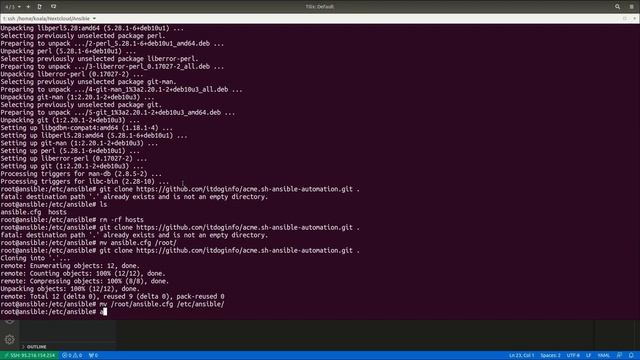The width and height of the screenshot is (640, 360).
Task: Select the UTF-8 encoding indicator
Action: tap(573, 355)
